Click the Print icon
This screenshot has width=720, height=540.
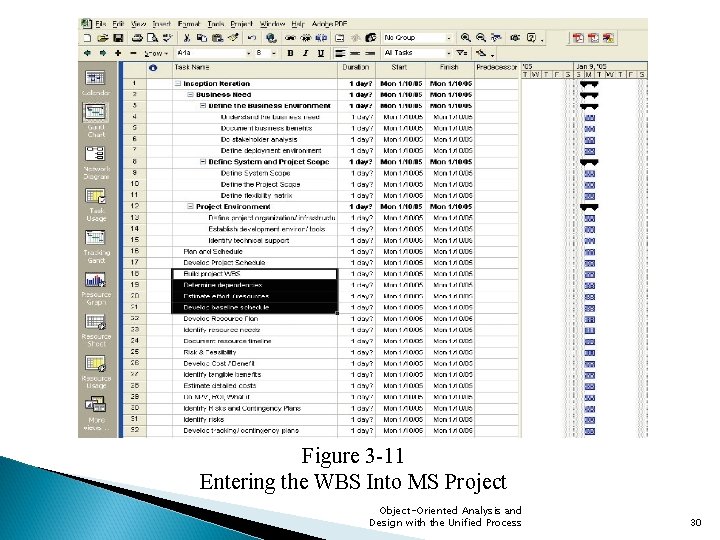(137, 38)
